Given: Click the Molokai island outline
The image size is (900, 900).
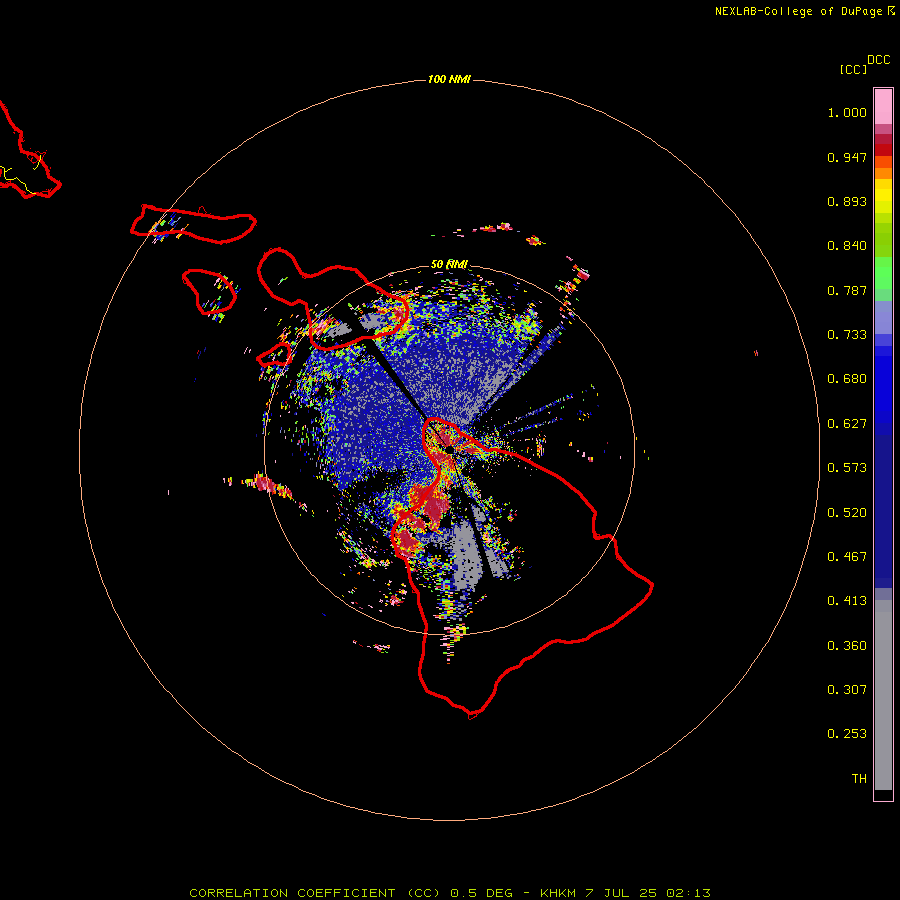Looking at the screenshot, I should click(193, 224).
